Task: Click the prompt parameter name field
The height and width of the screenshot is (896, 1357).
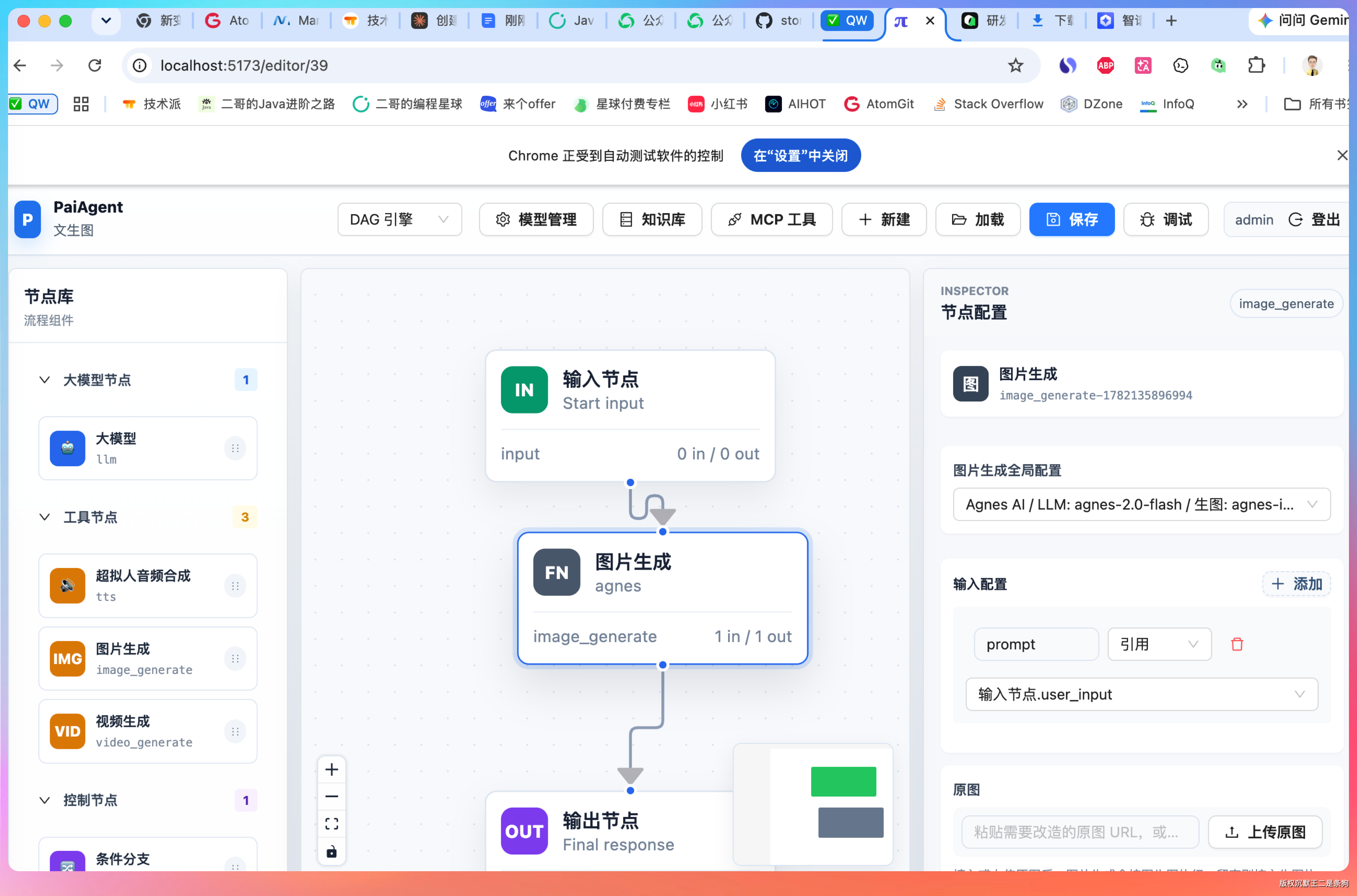Action: coord(1036,645)
